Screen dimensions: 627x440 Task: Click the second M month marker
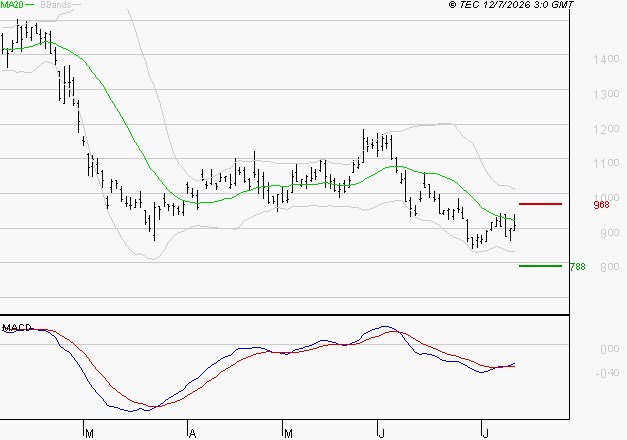[288, 434]
